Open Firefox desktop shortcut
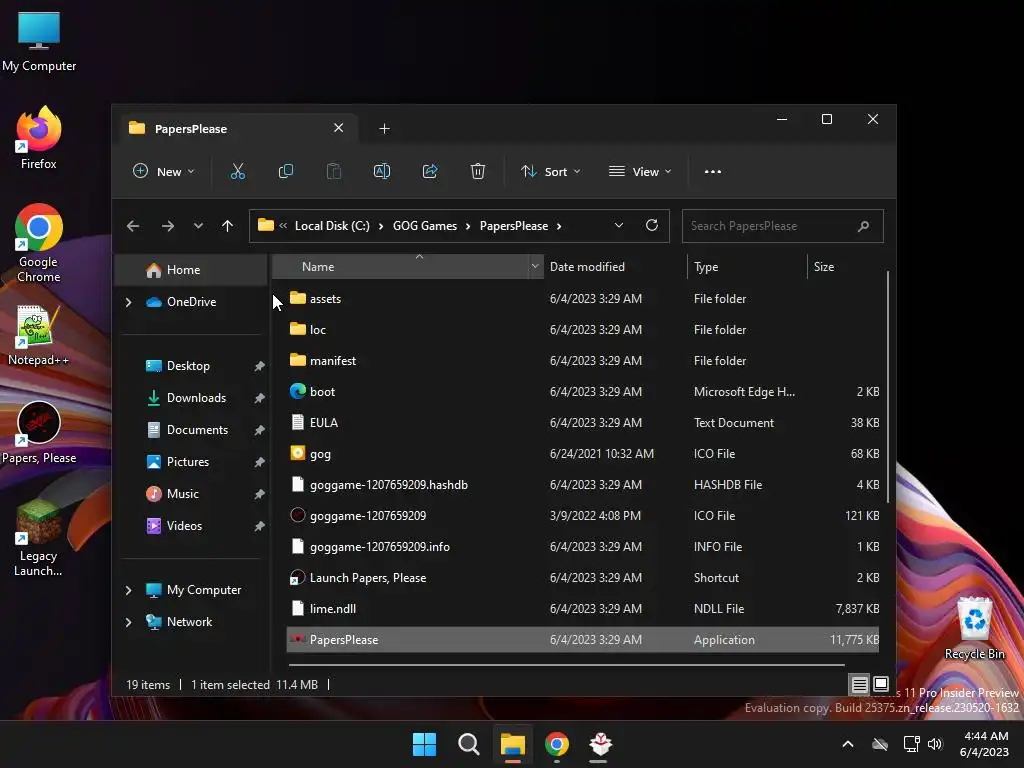This screenshot has width=1024, height=768. 39,138
